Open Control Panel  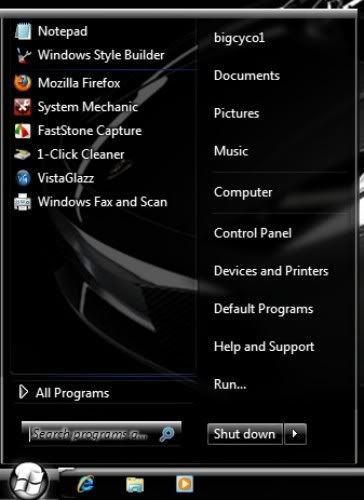[x=253, y=233]
